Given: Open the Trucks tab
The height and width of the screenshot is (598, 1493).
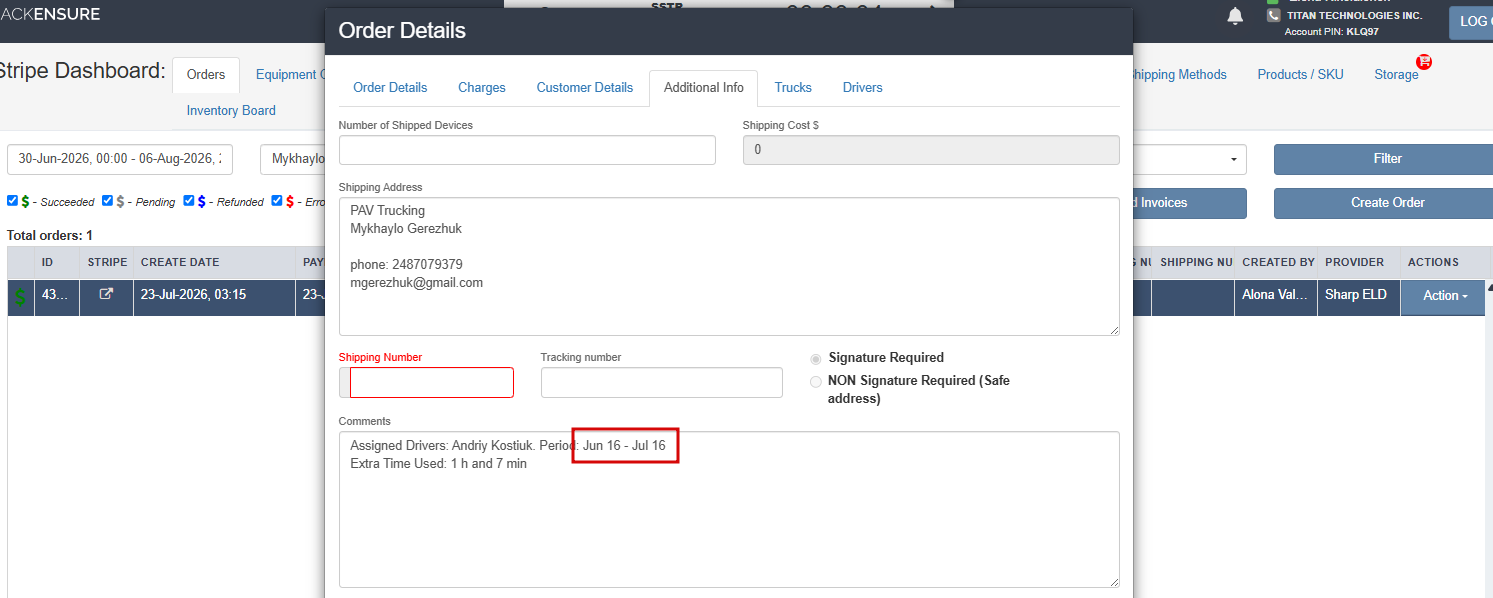Looking at the screenshot, I should pos(793,88).
